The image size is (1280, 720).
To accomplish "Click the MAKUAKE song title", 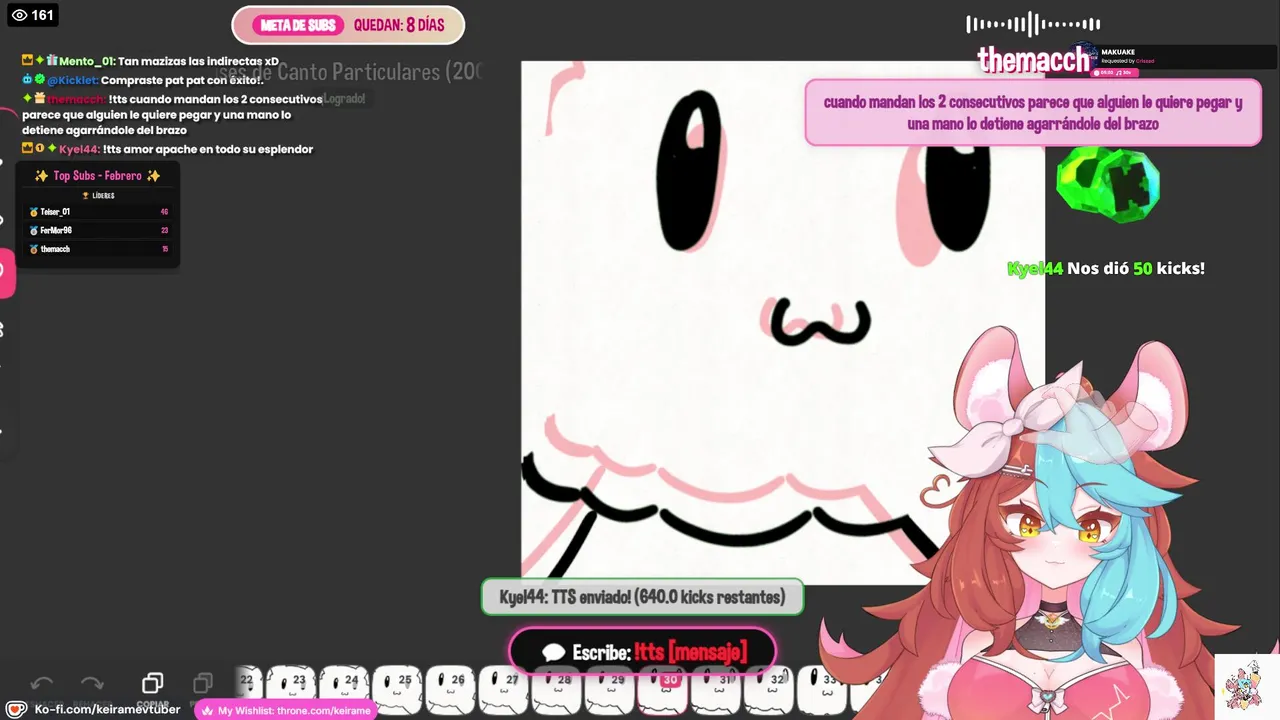I will 1118,52.
